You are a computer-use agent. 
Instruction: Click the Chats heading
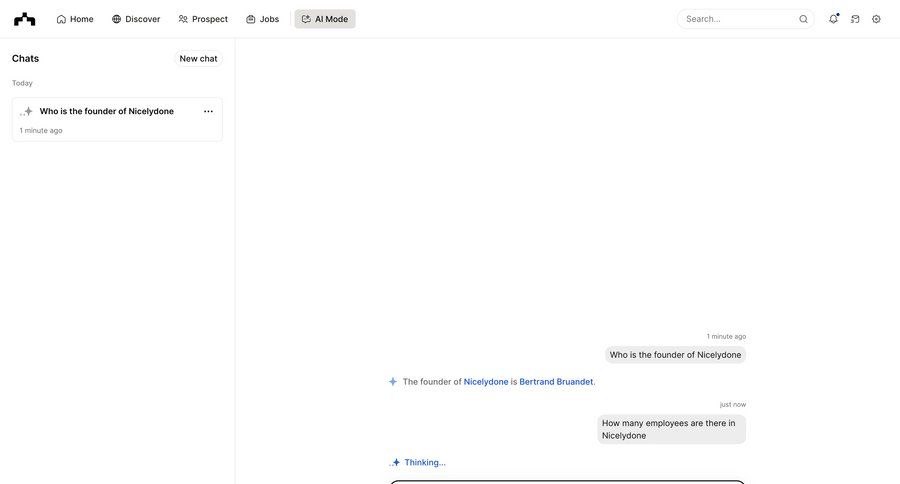pyautogui.click(x=25, y=59)
